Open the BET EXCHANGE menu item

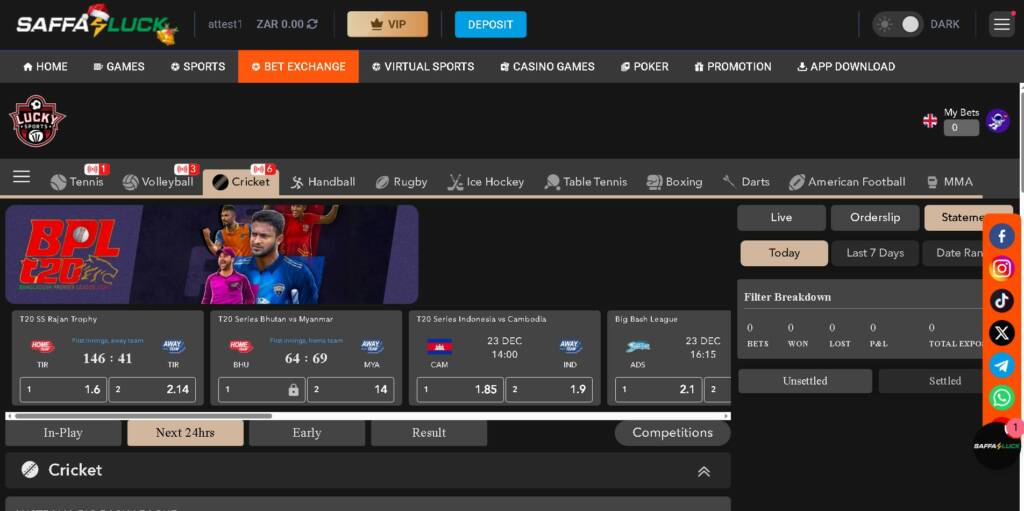(298, 67)
